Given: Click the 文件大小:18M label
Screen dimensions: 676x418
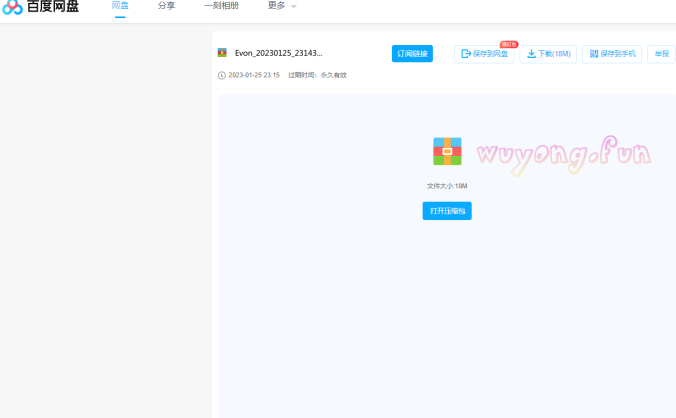Looking at the screenshot, I should tap(447, 186).
